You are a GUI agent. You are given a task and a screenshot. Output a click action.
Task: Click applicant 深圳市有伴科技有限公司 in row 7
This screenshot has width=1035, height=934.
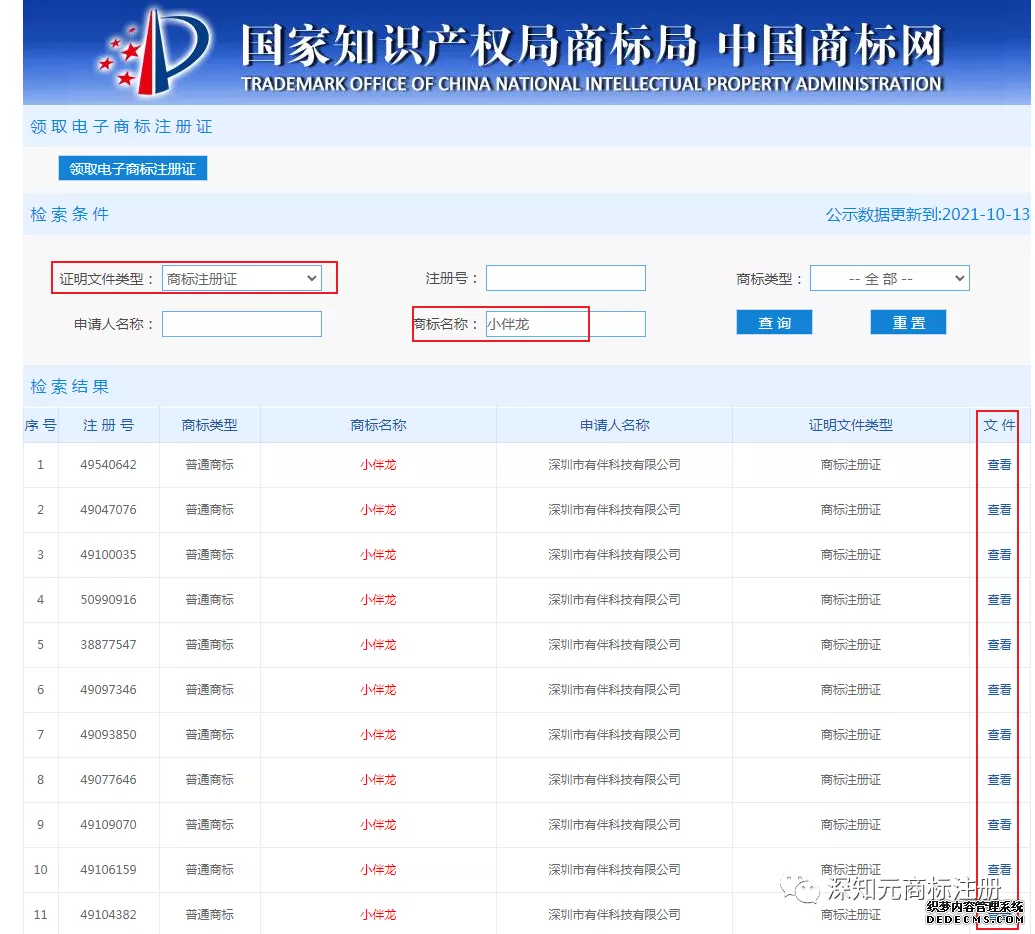(615, 735)
